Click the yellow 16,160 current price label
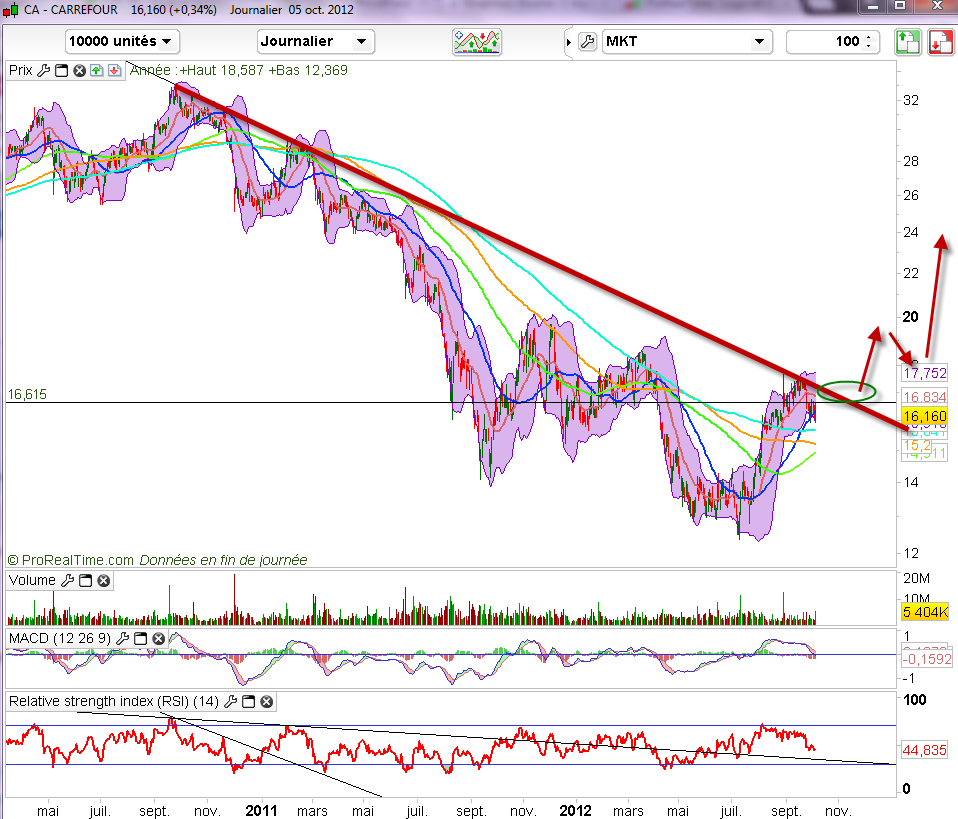Viewport: 958px width, 819px height. tap(924, 415)
